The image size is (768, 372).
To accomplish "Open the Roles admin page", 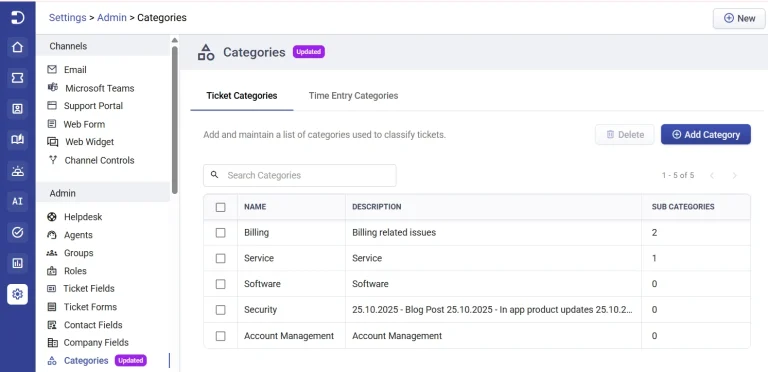I will point(75,271).
